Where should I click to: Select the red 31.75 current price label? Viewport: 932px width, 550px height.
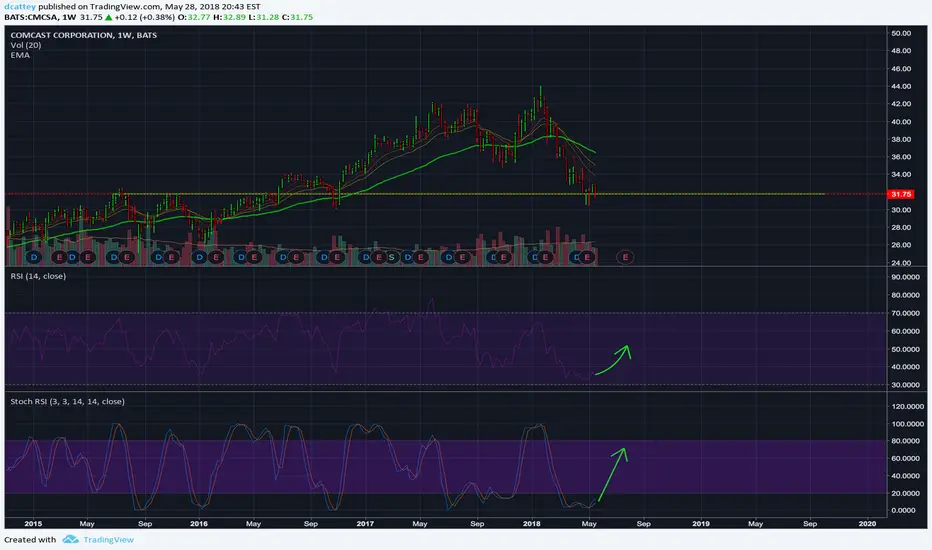pos(900,194)
